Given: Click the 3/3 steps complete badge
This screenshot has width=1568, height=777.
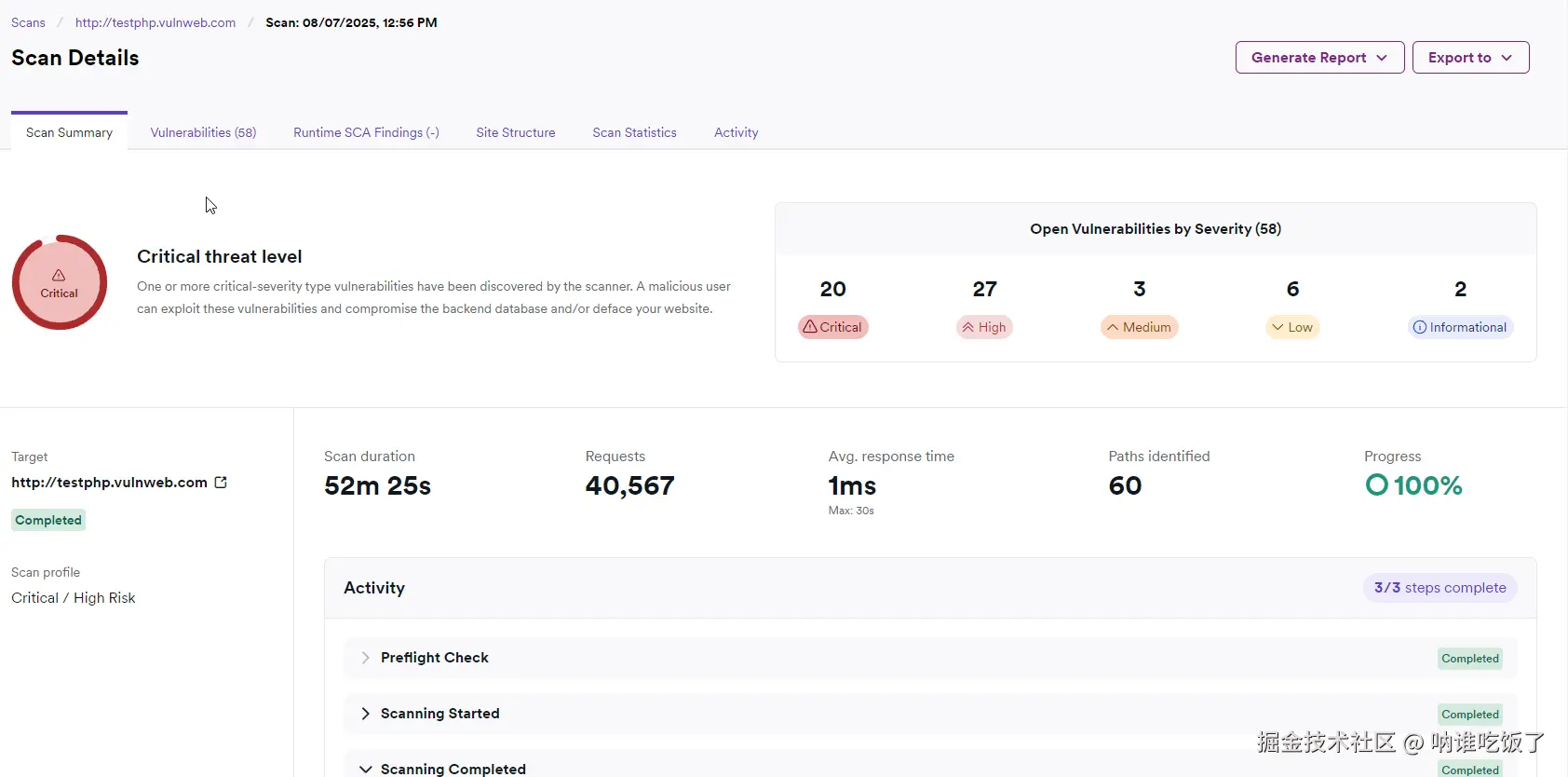Looking at the screenshot, I should [x=1440, y=588].
